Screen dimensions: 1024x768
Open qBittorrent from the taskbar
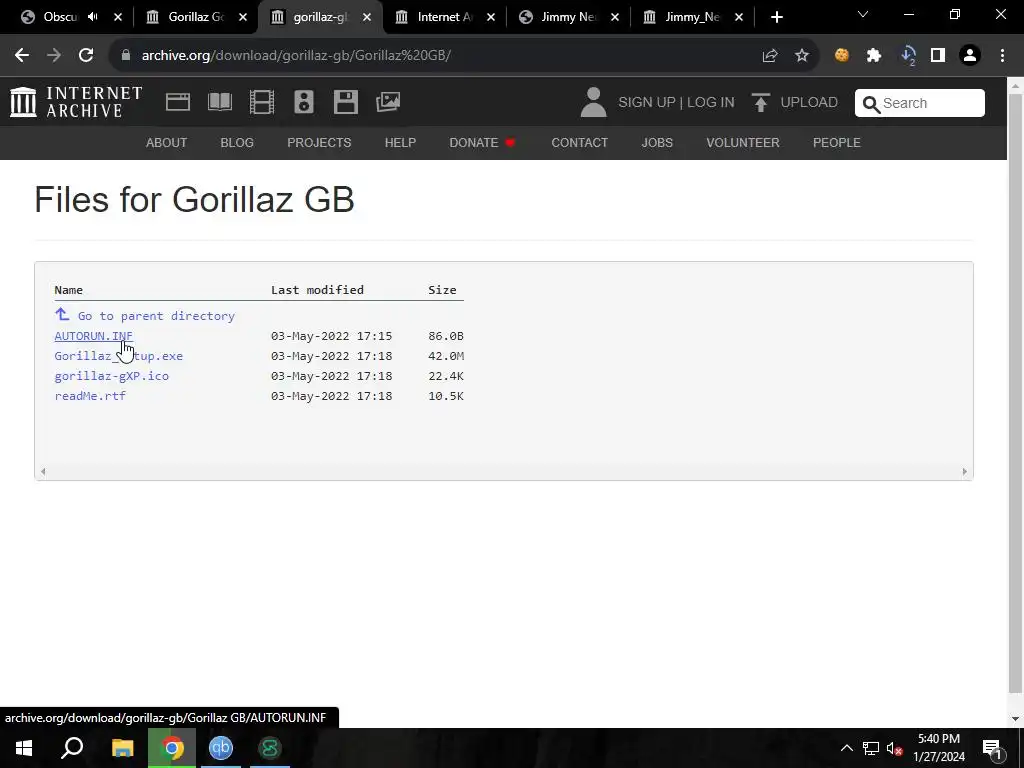[x=221, y=748]
